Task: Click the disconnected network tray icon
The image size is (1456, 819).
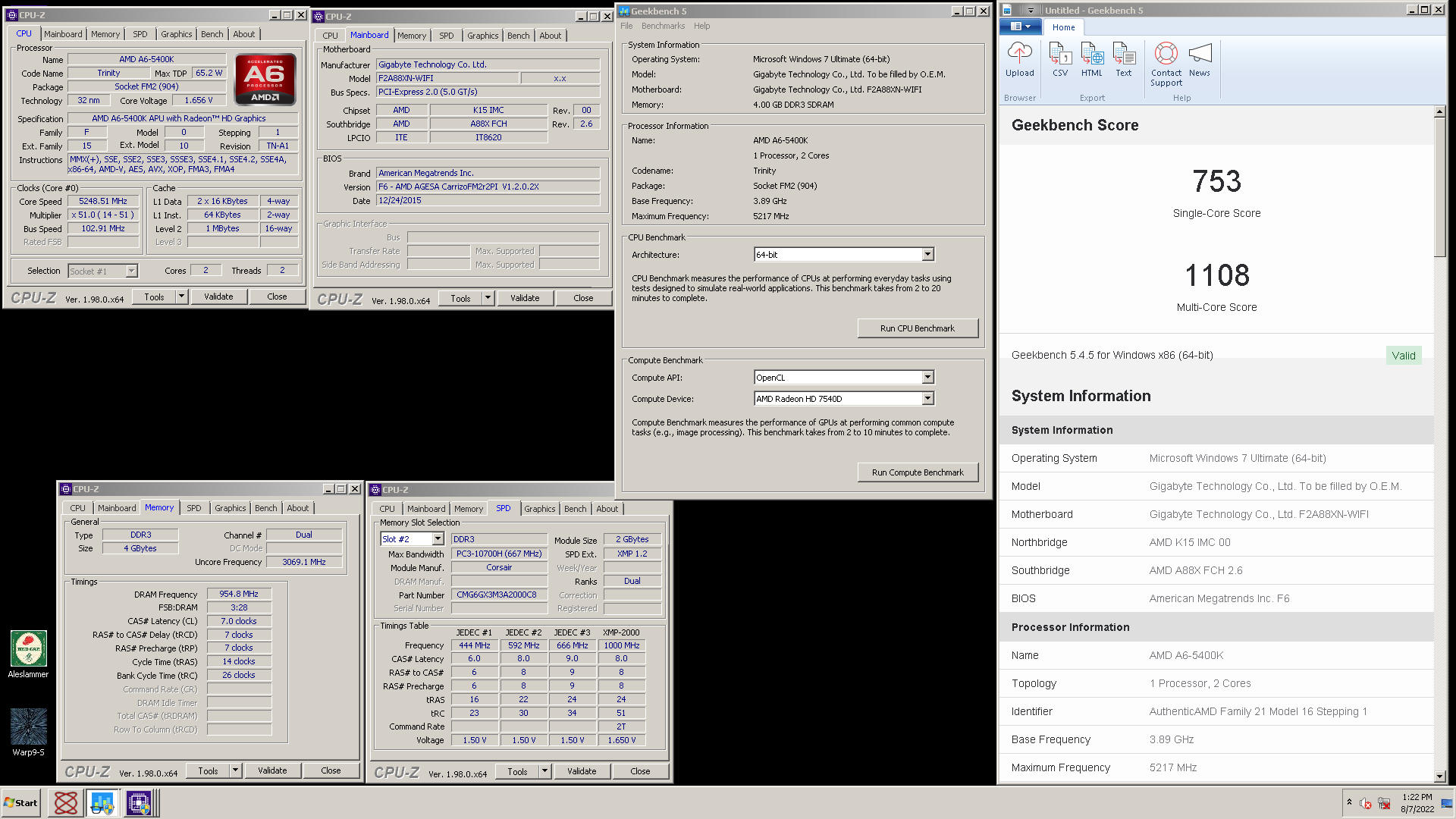Action: coord(1384,803)
